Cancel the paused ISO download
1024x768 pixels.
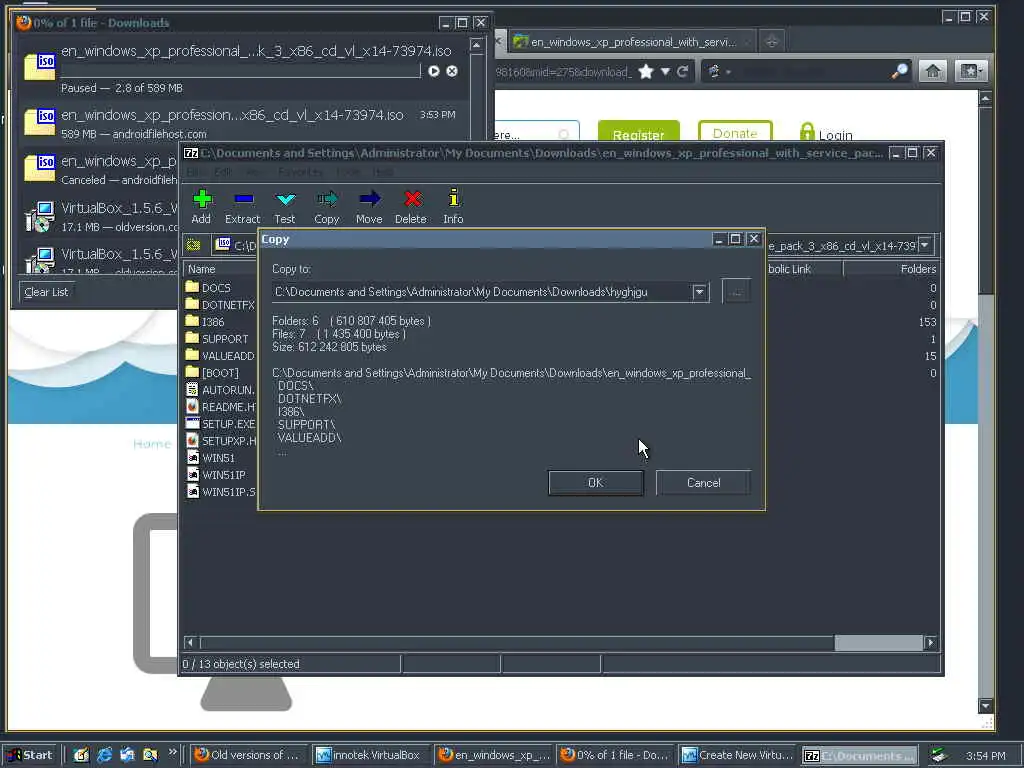pos(452,71)
